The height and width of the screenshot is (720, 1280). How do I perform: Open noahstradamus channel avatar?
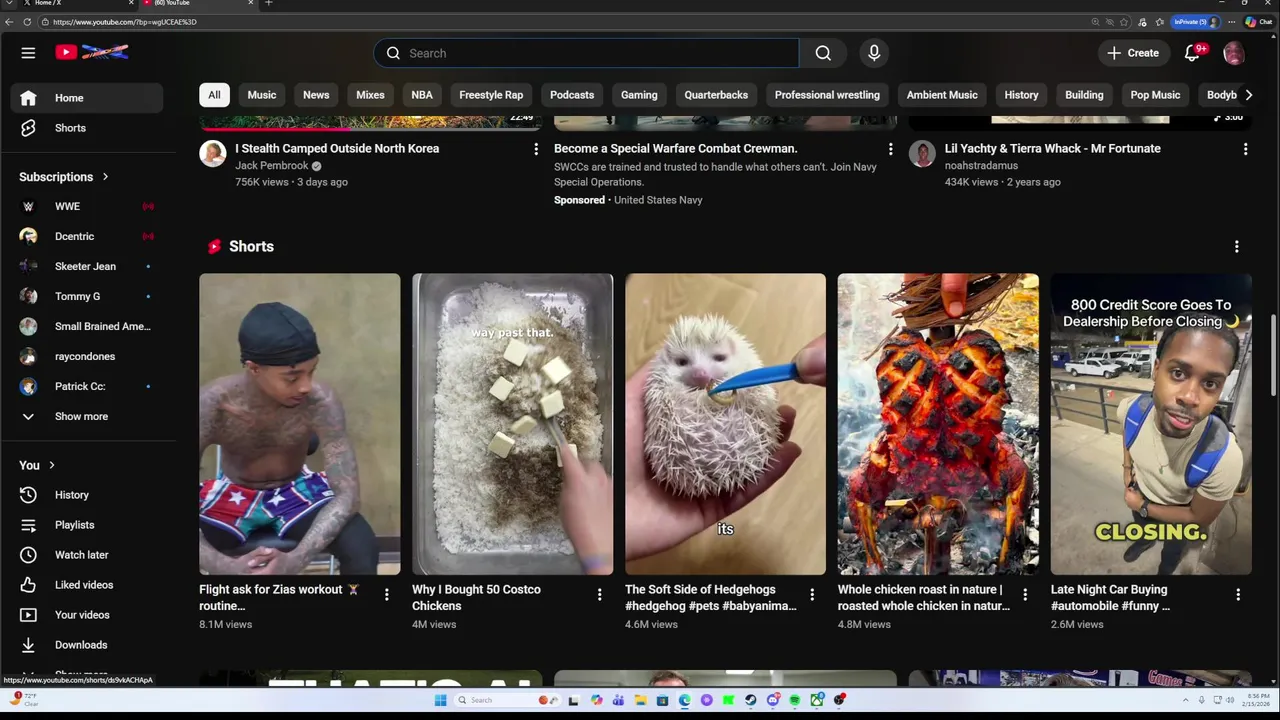pos(922,153)
